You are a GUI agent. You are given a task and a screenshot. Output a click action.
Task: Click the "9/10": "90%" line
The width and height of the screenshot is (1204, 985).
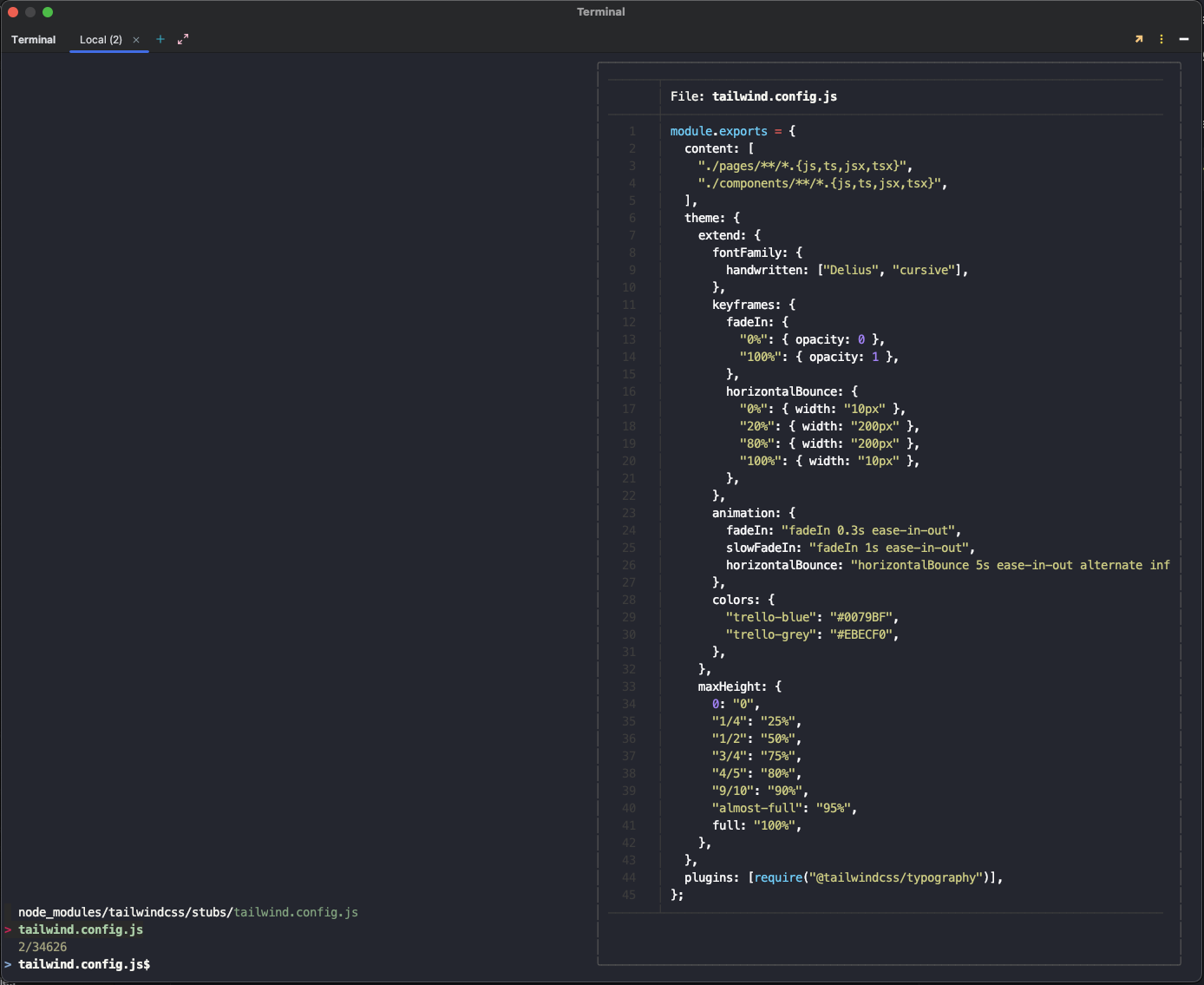[761, 791]
